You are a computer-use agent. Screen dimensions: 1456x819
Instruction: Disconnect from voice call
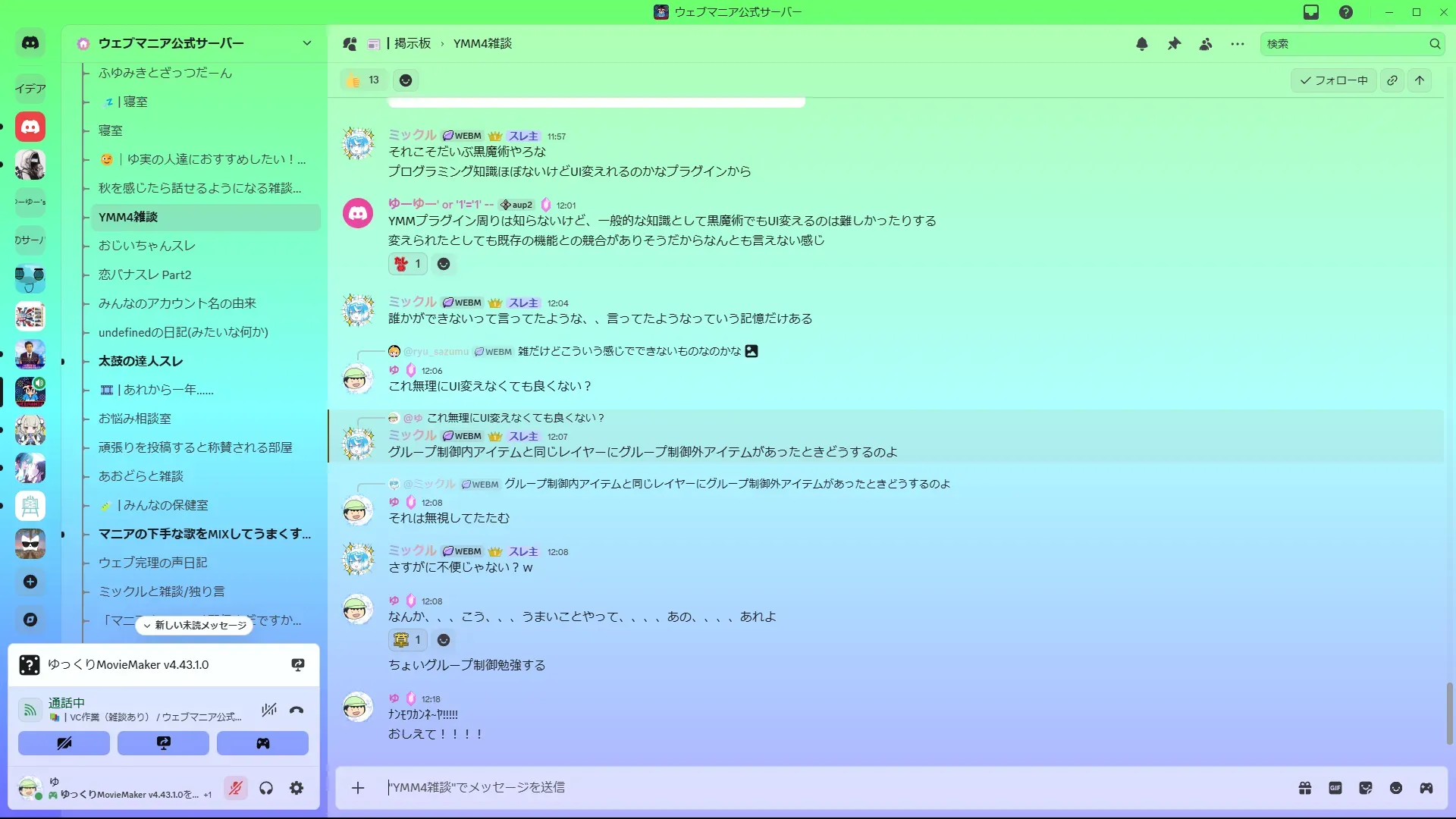click(297, 711)
